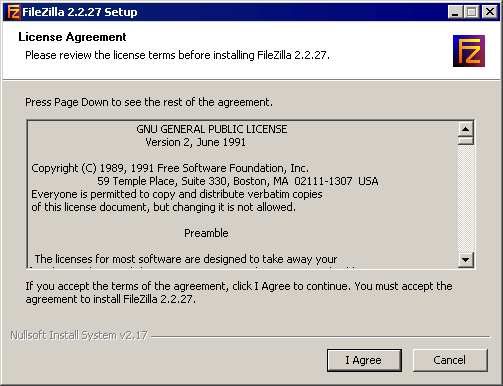Click the GNU GENERAL PUBLIC LICENSE heading

(212, 129)
